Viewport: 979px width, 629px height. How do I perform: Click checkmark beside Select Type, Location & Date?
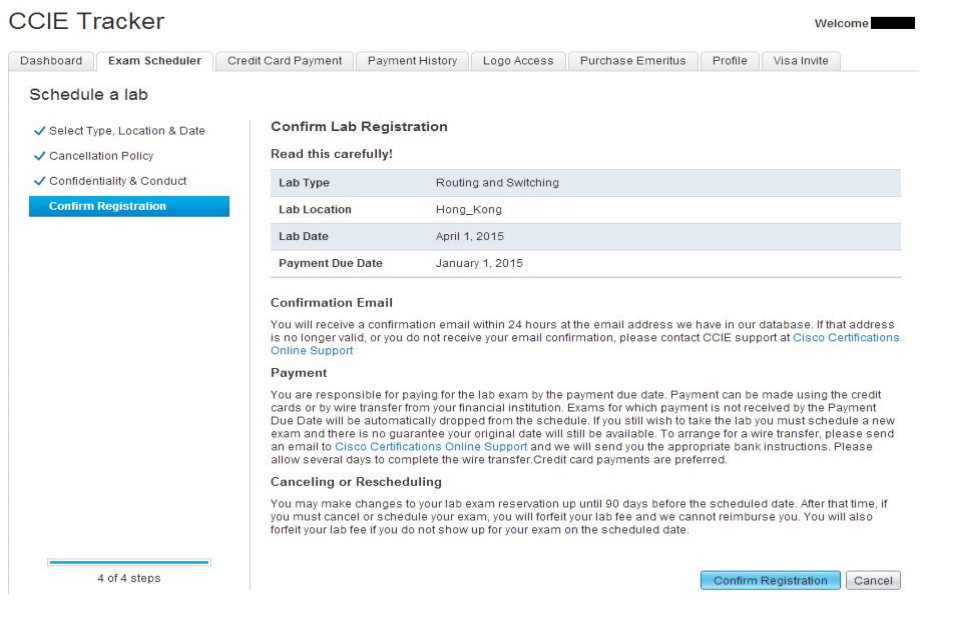[39, 131]
